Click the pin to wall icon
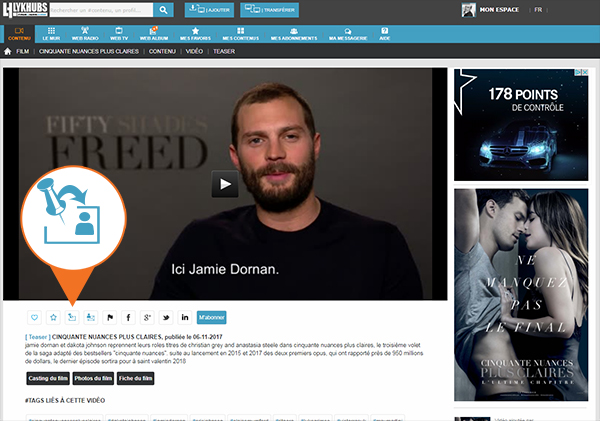This screenshot has height=421, width=600. point(72,317)
